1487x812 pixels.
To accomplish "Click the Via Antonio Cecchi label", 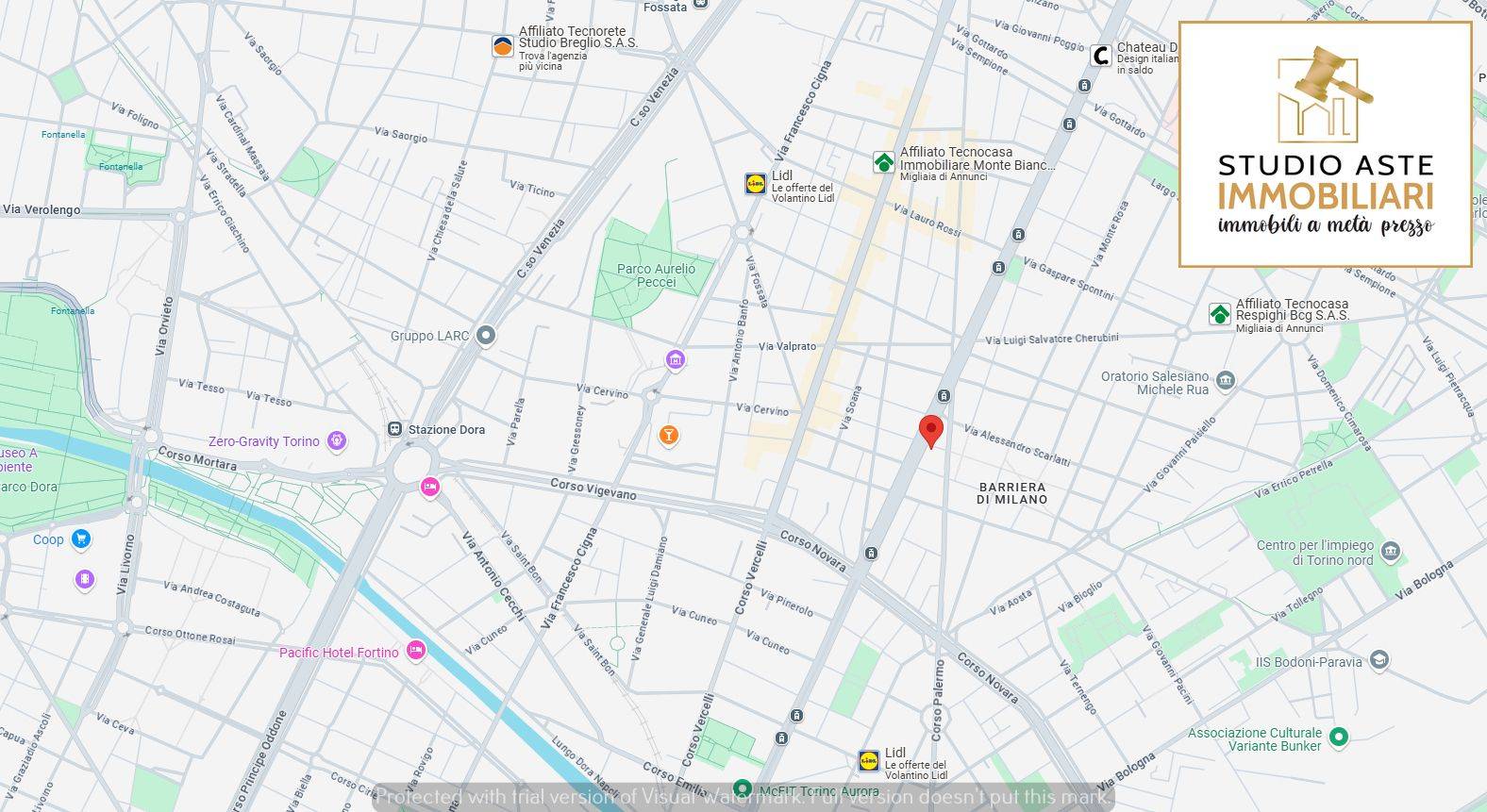I will 493,575.
